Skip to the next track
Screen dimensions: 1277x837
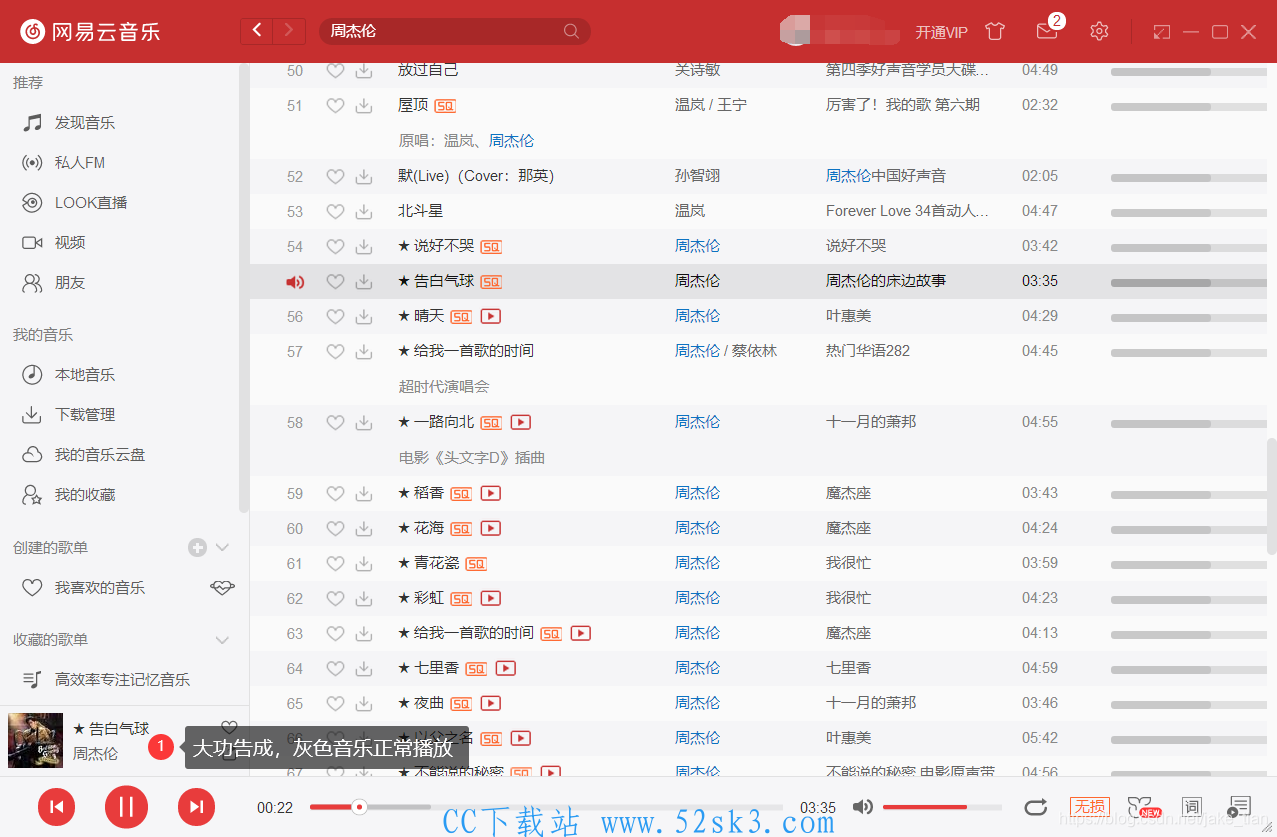click(196, 807)
